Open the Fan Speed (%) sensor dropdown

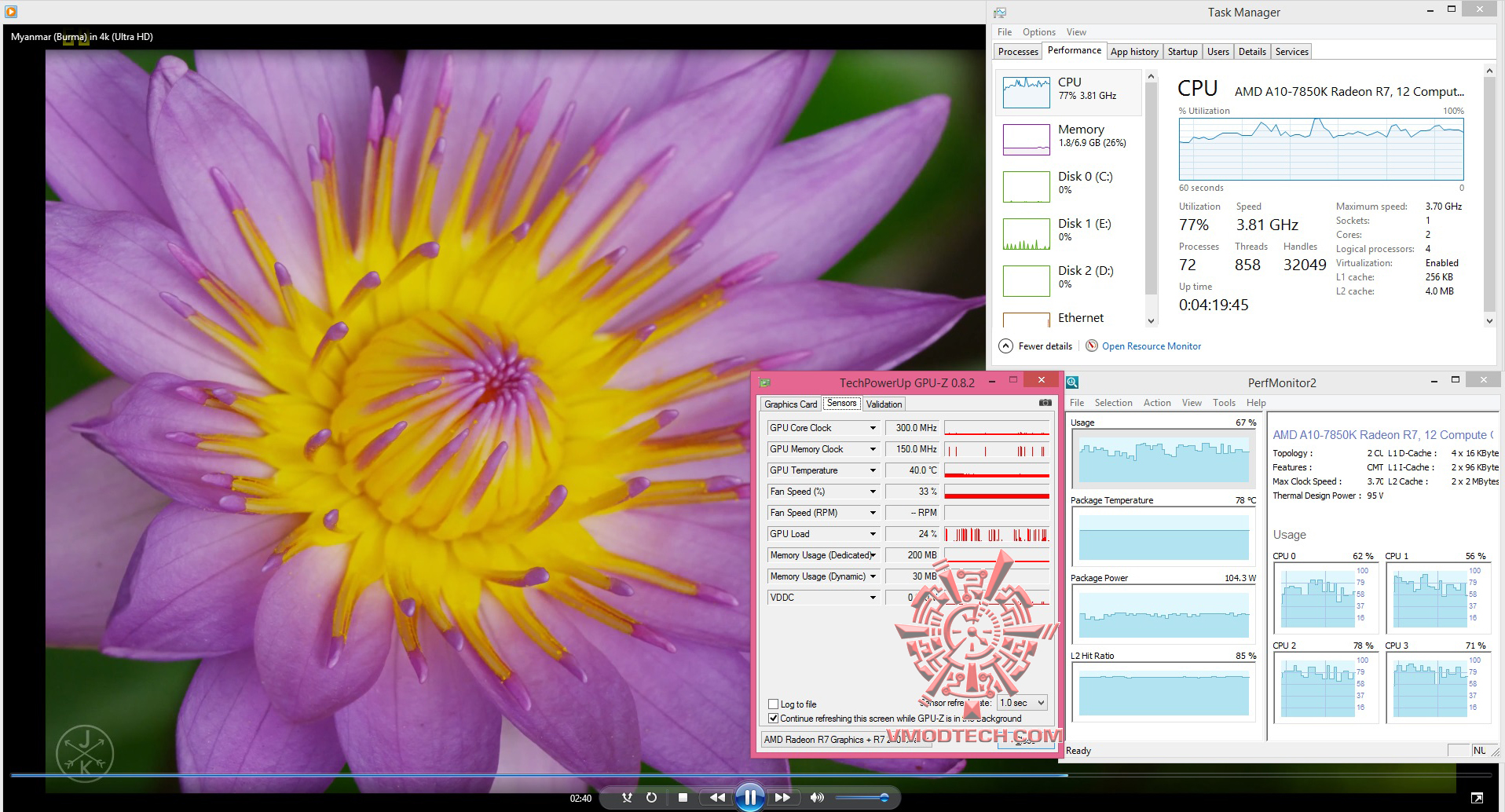tap(873, 492)
